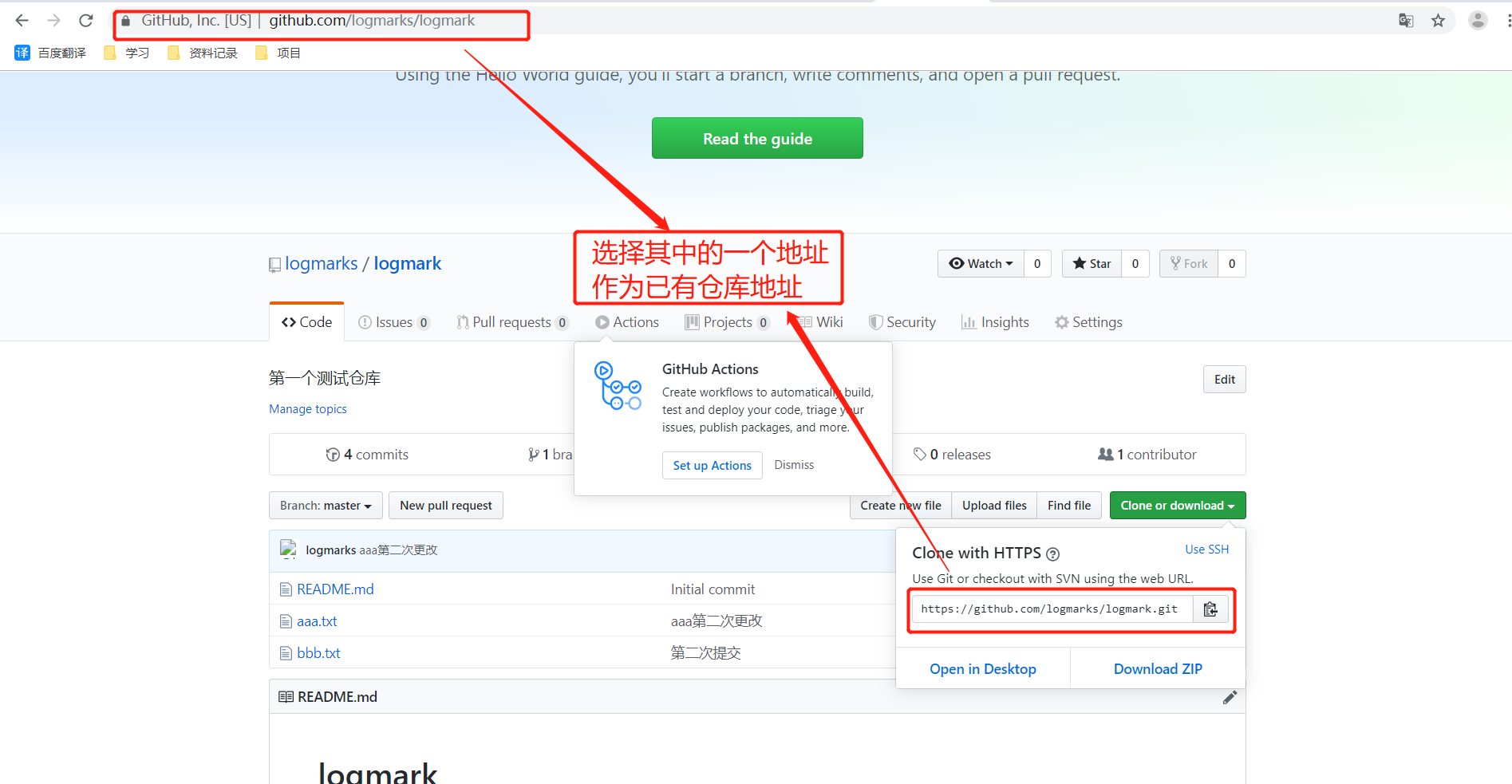Click the watchers count 0
This screenshot has width=1512, height=784.
click(x=1037, y=263)
